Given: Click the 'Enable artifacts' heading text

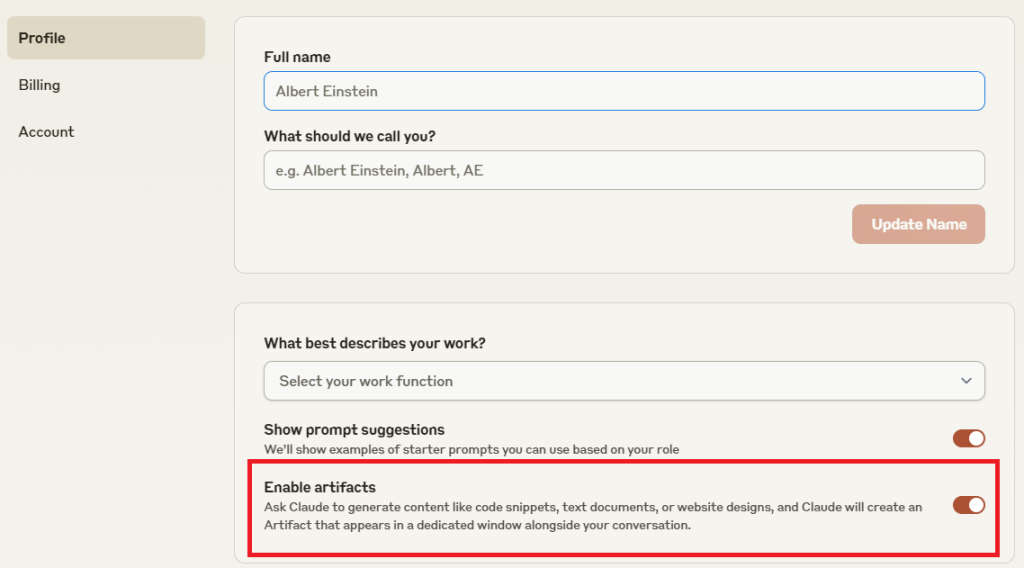Looking at the screenshot, I should (320, 487).
